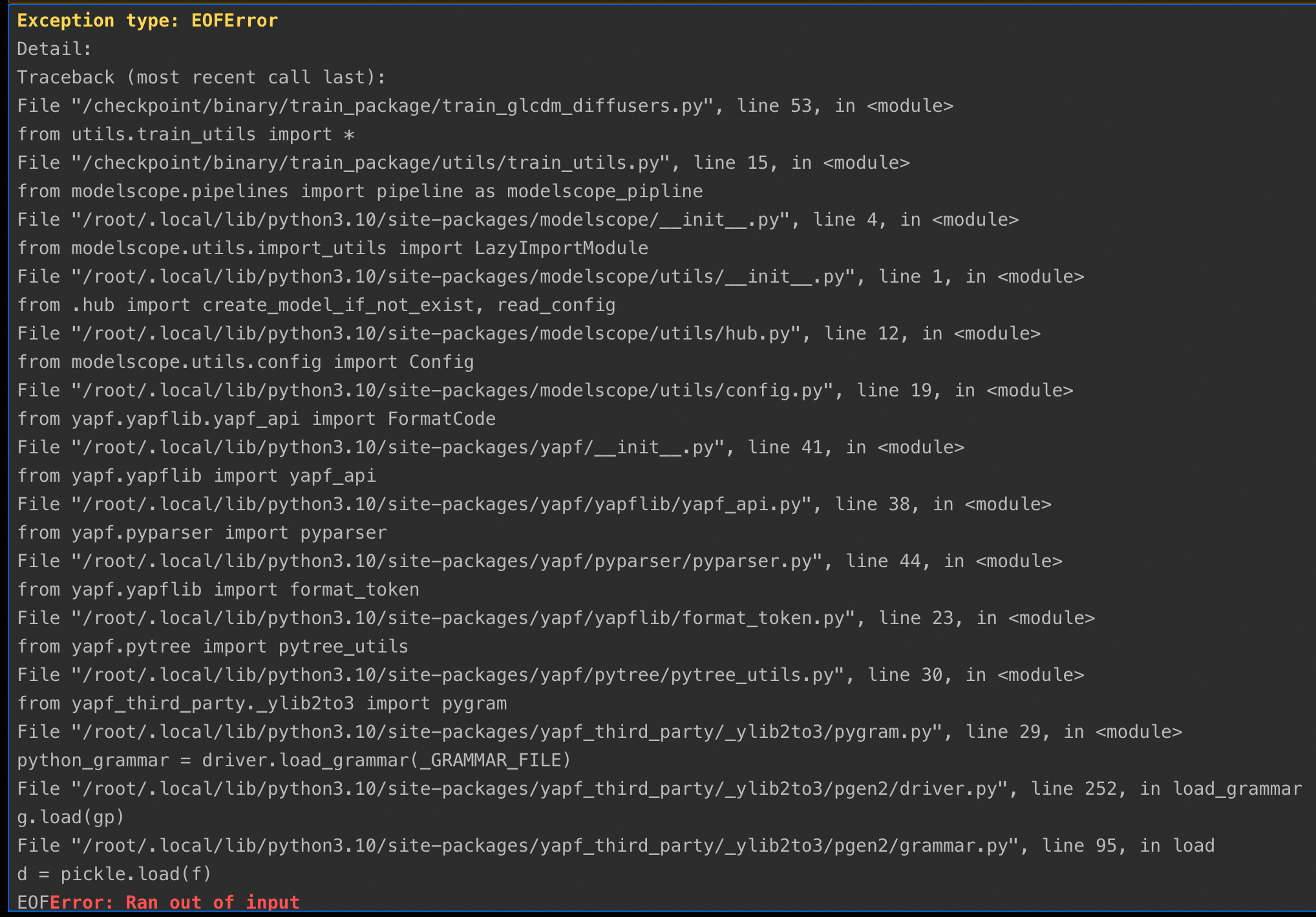Screen dimensions: 1316x917
Task: Click the pyparser.py line 44 entry
Action: [540, 561]
